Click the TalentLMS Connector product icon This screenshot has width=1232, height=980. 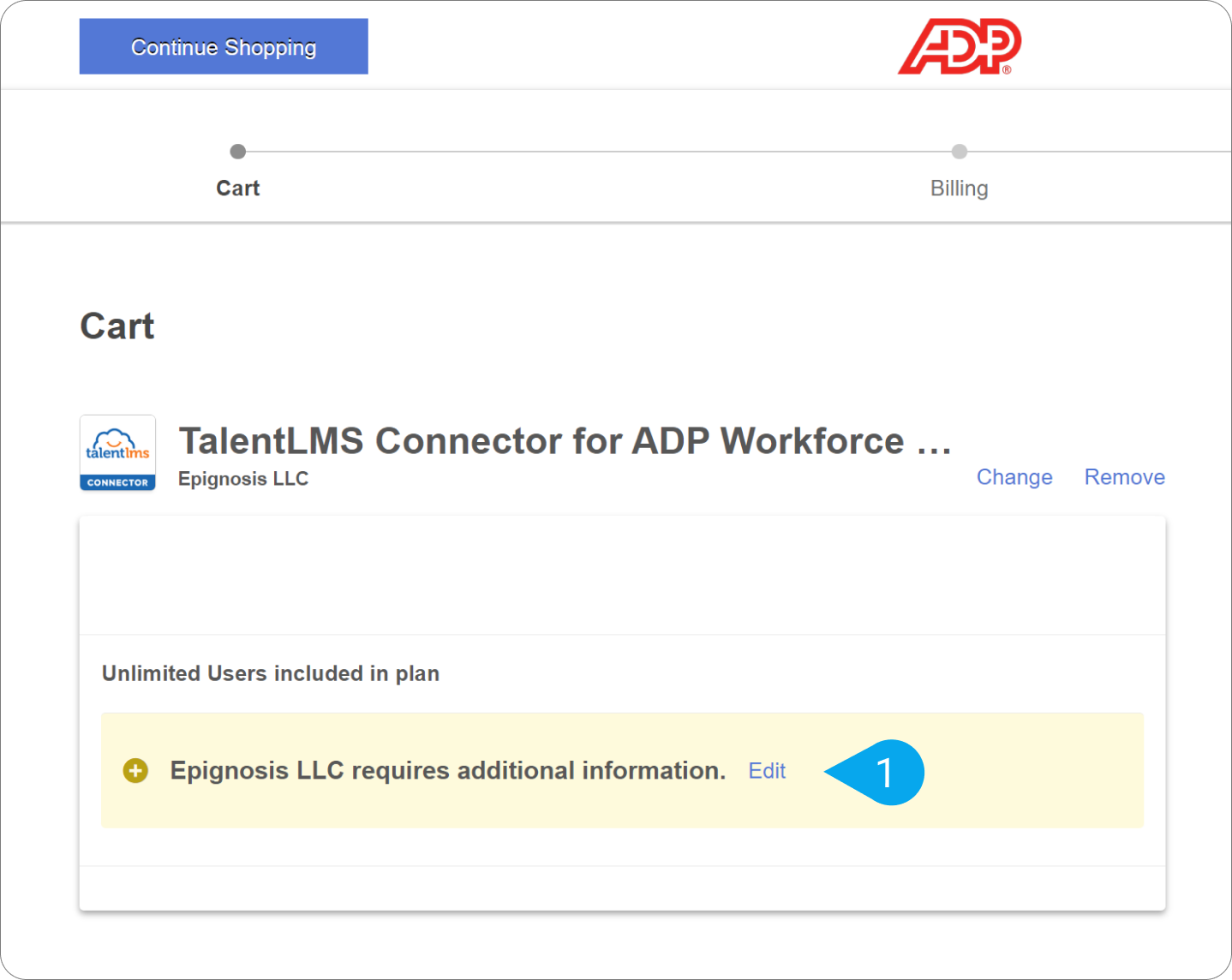coord(117,453)
